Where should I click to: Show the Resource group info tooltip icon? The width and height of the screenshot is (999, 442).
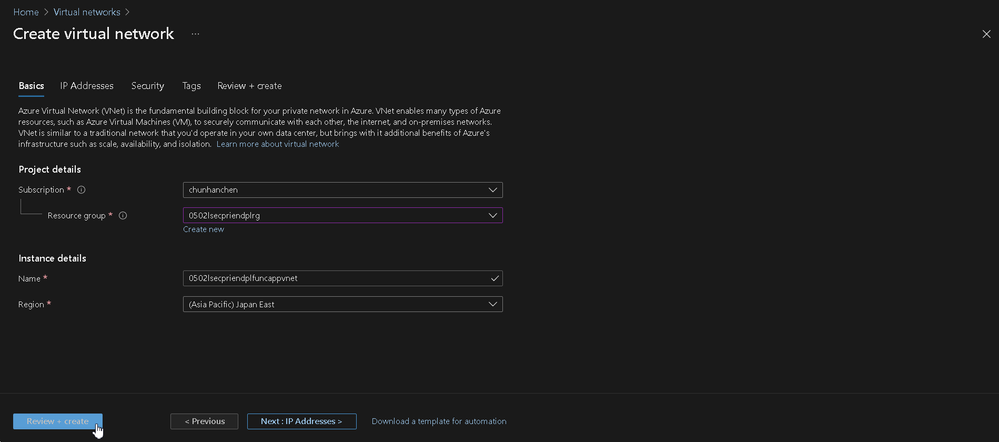click(123, 215)
